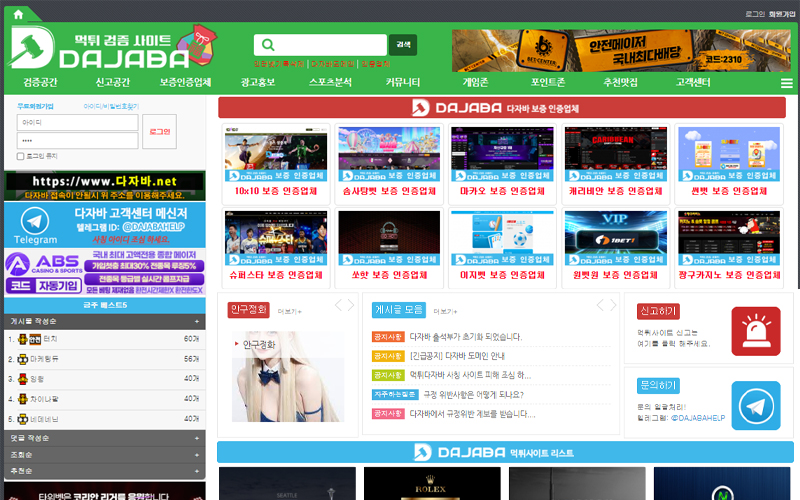Click the blue Telegram inquiry icon

756,406
